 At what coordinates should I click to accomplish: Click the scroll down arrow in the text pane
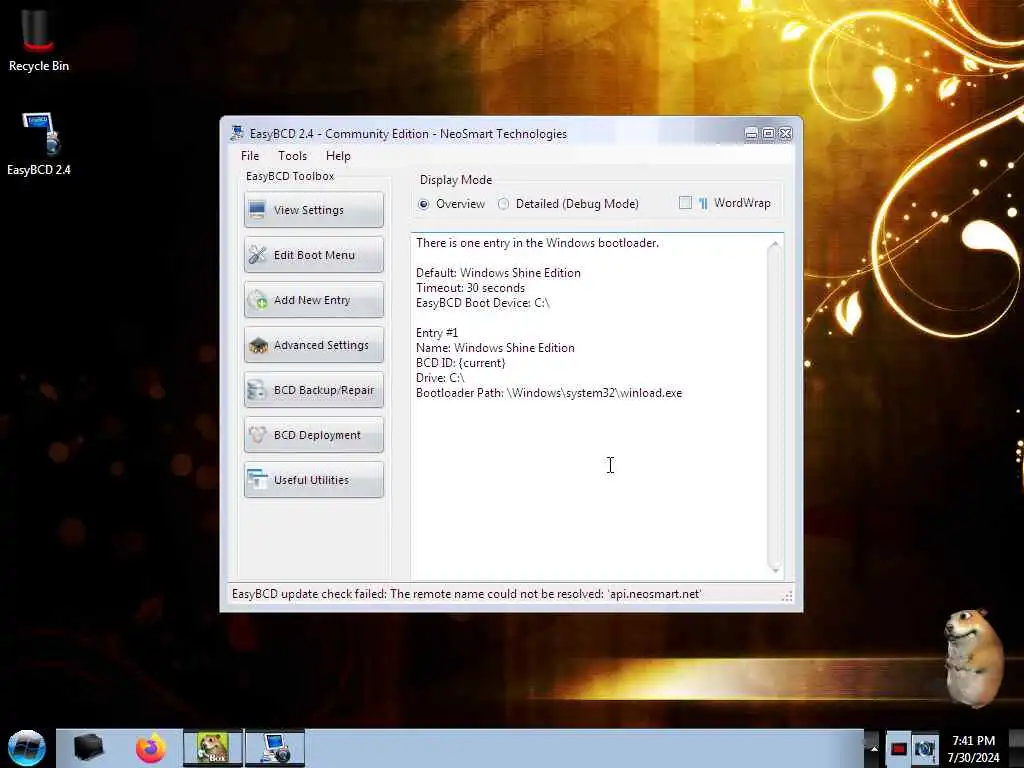(x=775, y=569)
